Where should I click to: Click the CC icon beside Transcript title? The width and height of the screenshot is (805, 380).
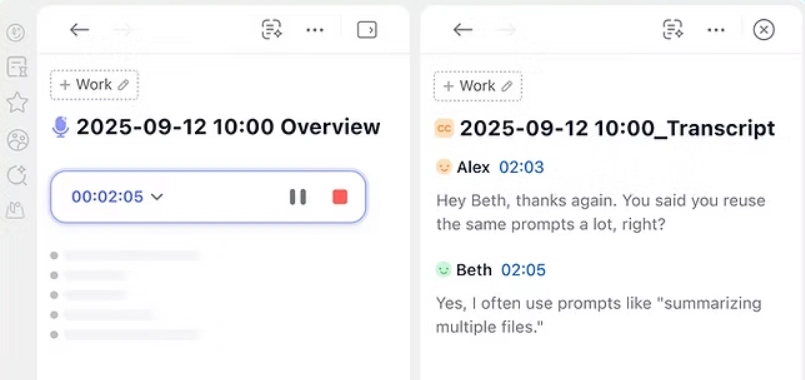[444, 128]
